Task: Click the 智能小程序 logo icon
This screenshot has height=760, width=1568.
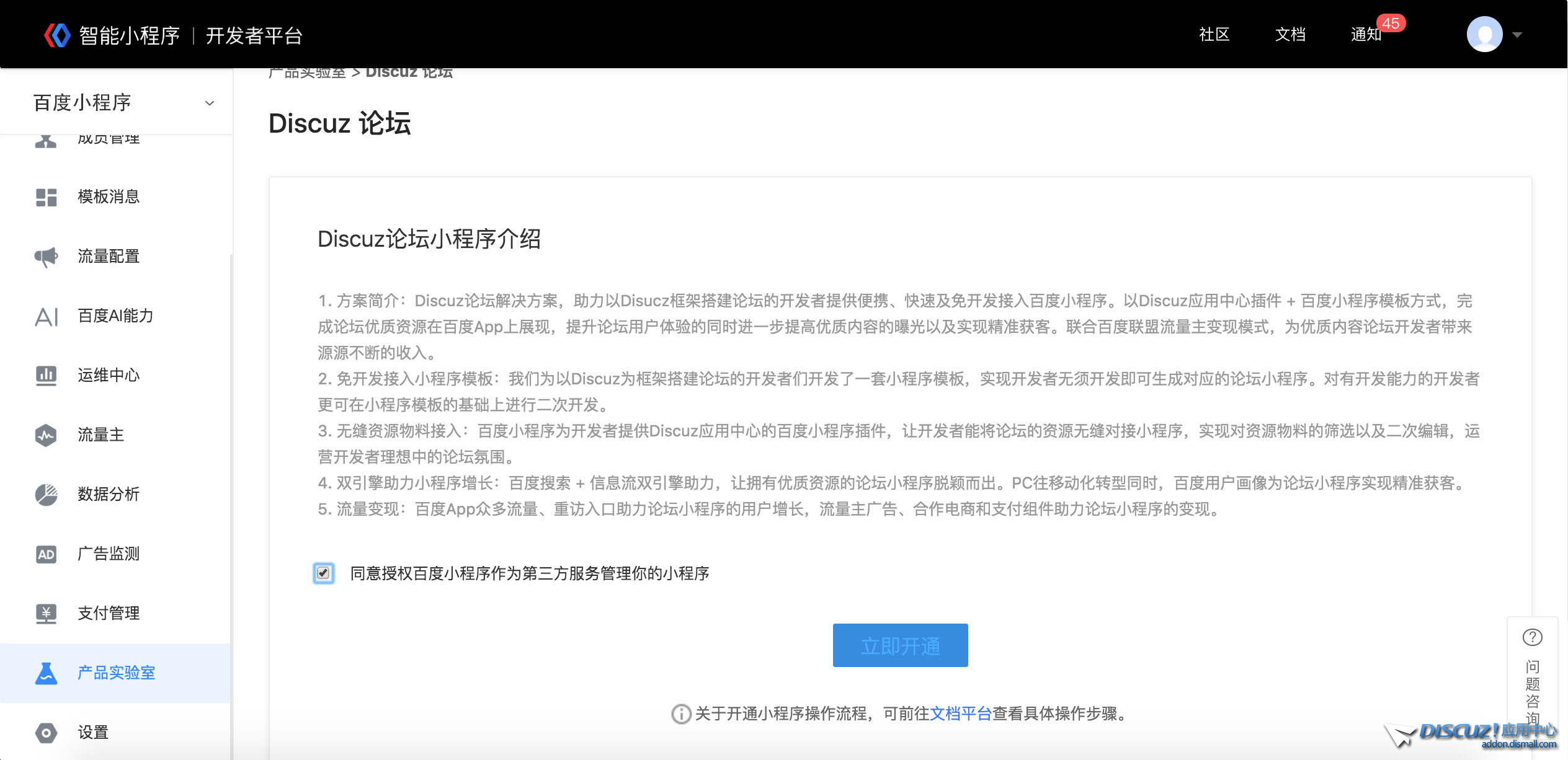Action: (57, 35)
